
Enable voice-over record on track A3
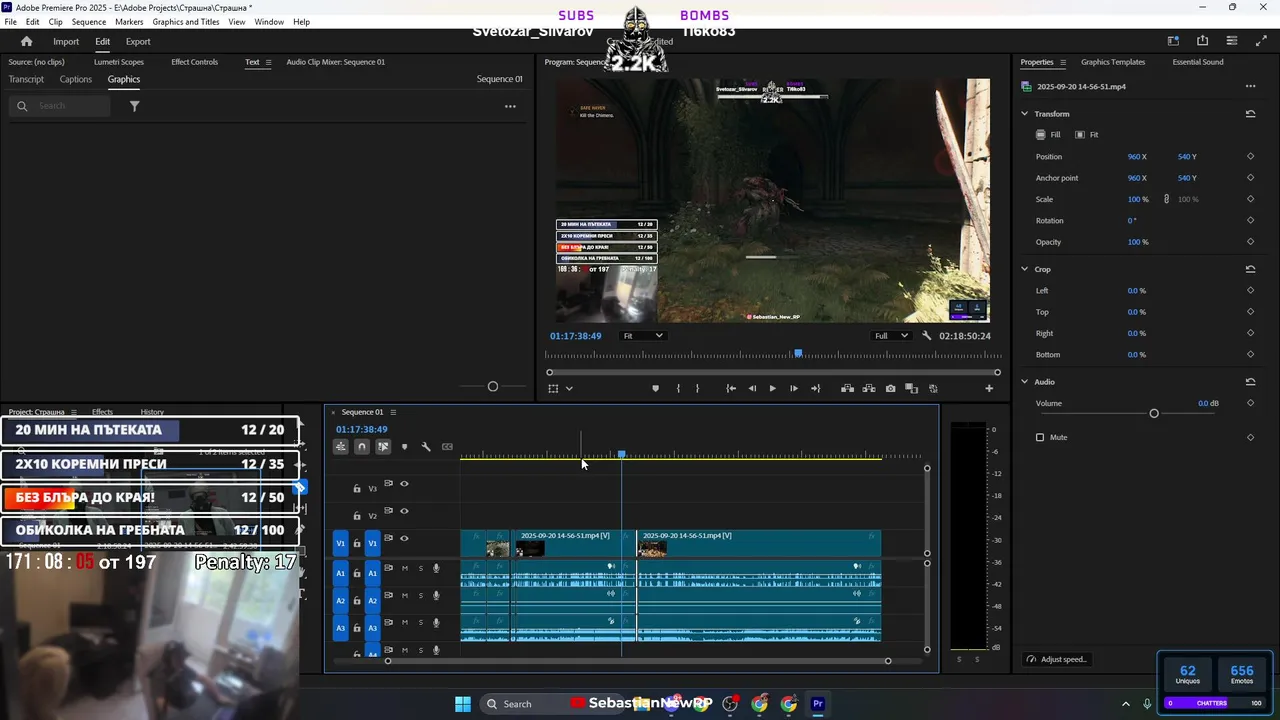tap(436, 622)
